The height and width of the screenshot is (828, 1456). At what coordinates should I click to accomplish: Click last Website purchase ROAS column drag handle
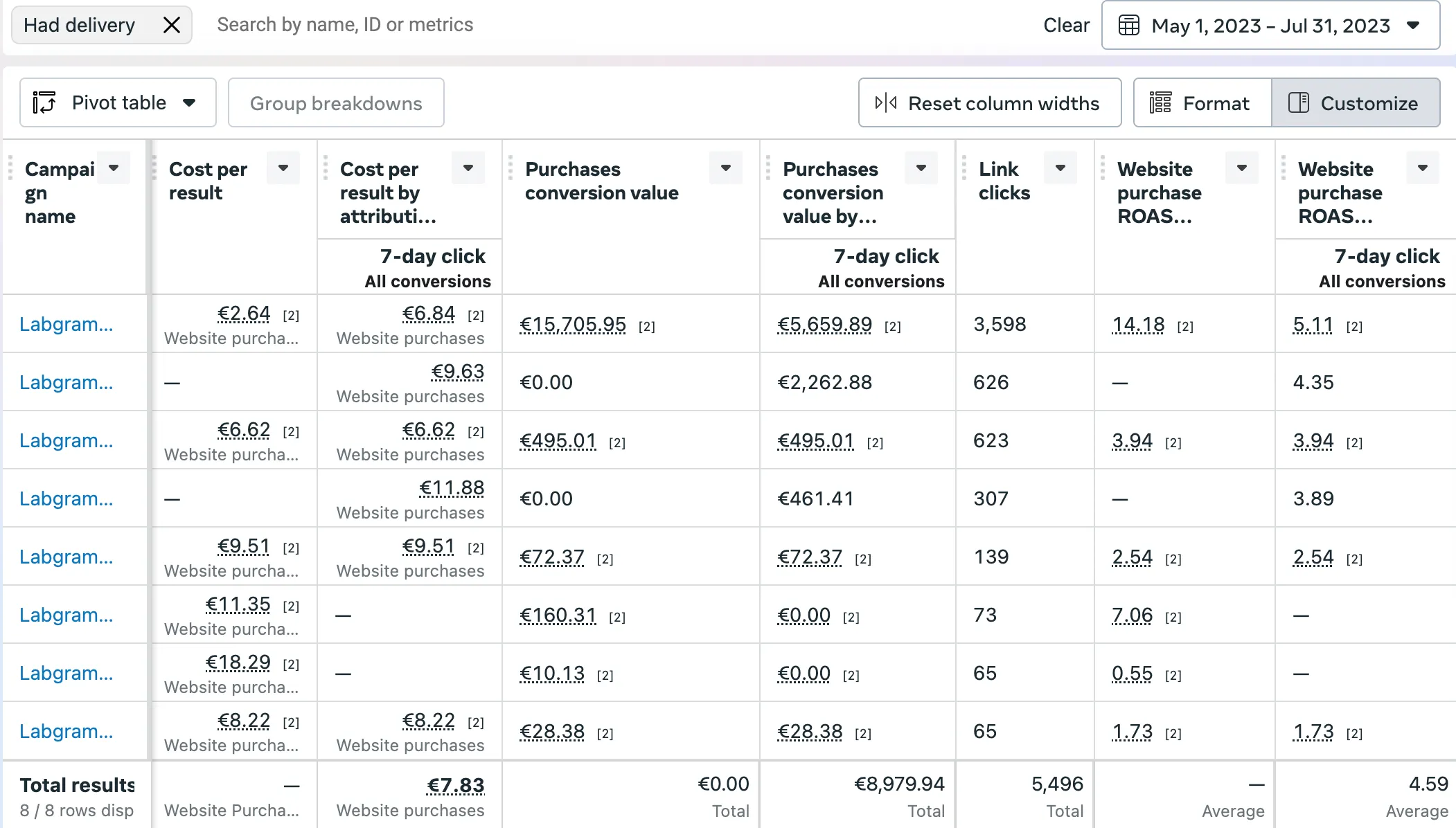(1284, 168)
